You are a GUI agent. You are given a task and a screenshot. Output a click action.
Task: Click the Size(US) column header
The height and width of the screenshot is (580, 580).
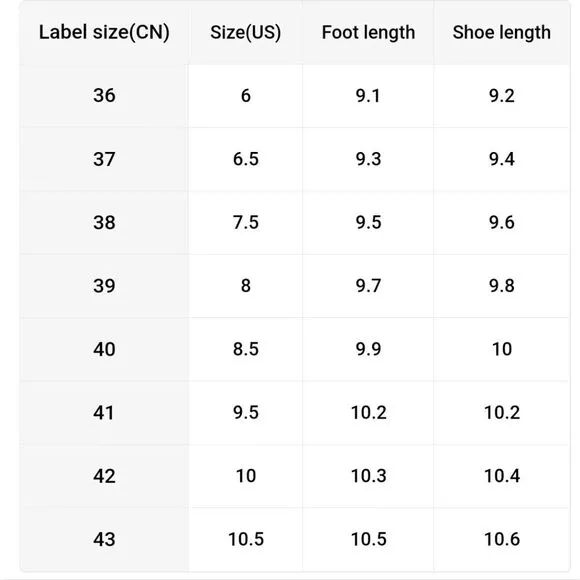tap(246, 32)
